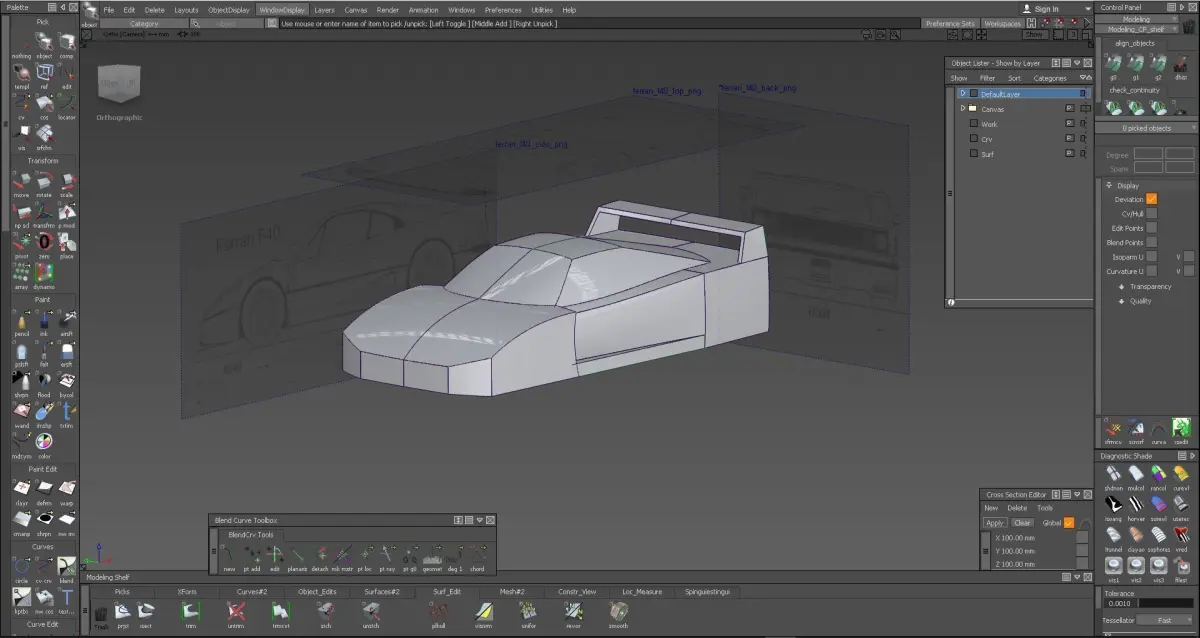Click Clear in Cross Section Editor
1200x638 pixels.
point(1022,523)
